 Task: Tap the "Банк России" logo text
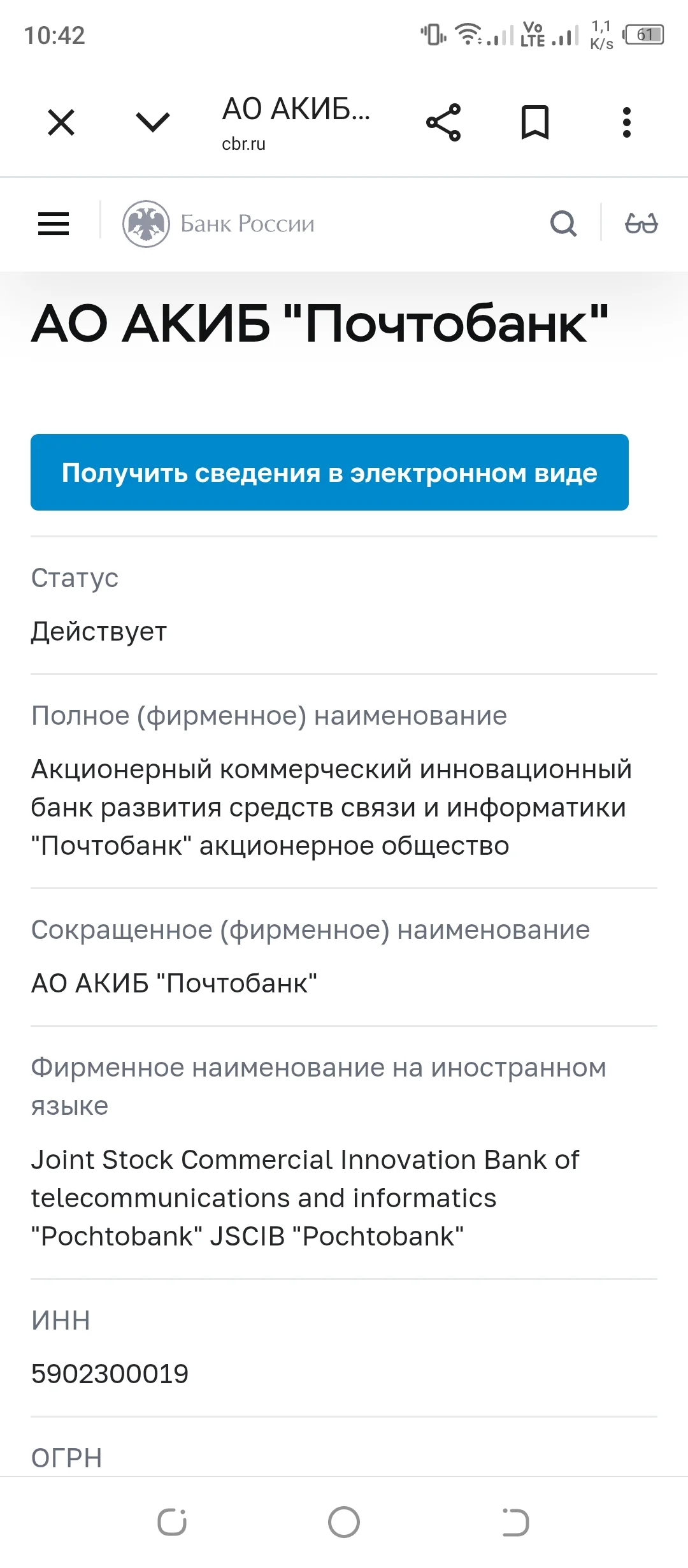click(x=248, y=224)
